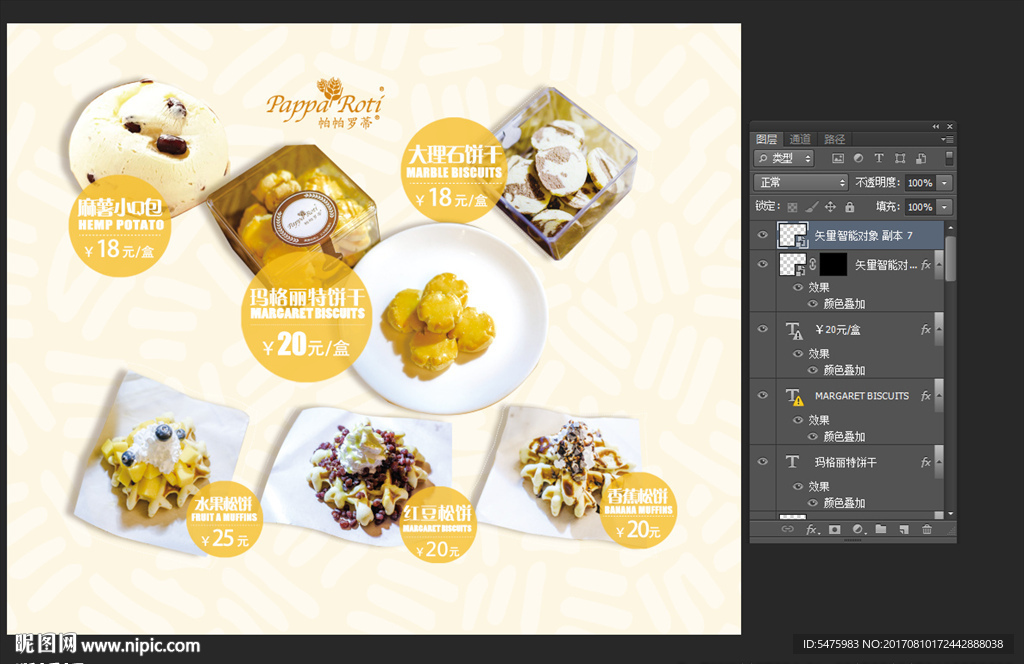Click the text layer icon of MARGARET BISCUITS
Viewport: 1024px width, 664px height.
click(x=794, y=396)
